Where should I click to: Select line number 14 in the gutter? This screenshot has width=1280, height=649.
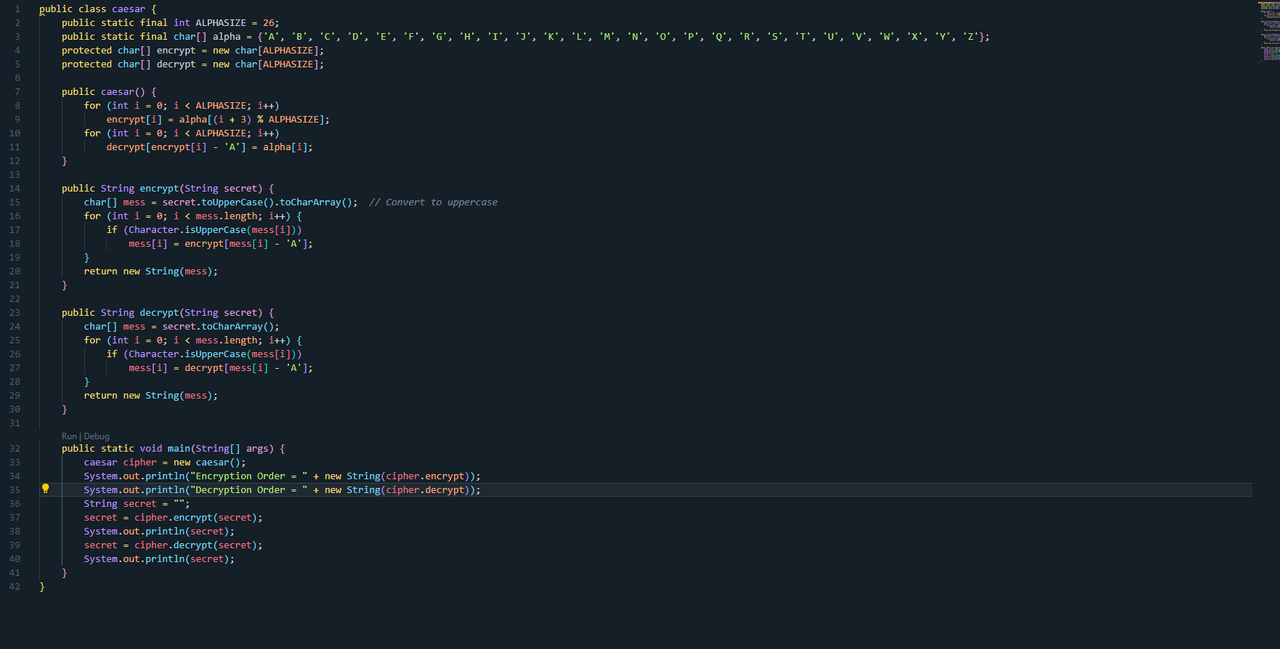coord(15,188)
